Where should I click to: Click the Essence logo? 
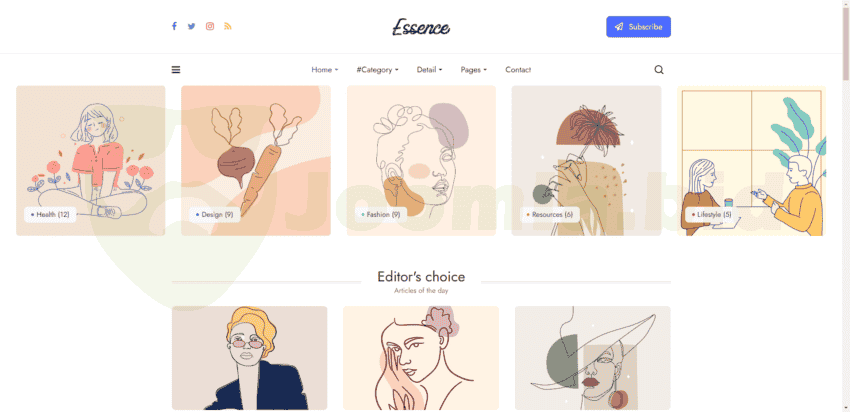(421, 27)
